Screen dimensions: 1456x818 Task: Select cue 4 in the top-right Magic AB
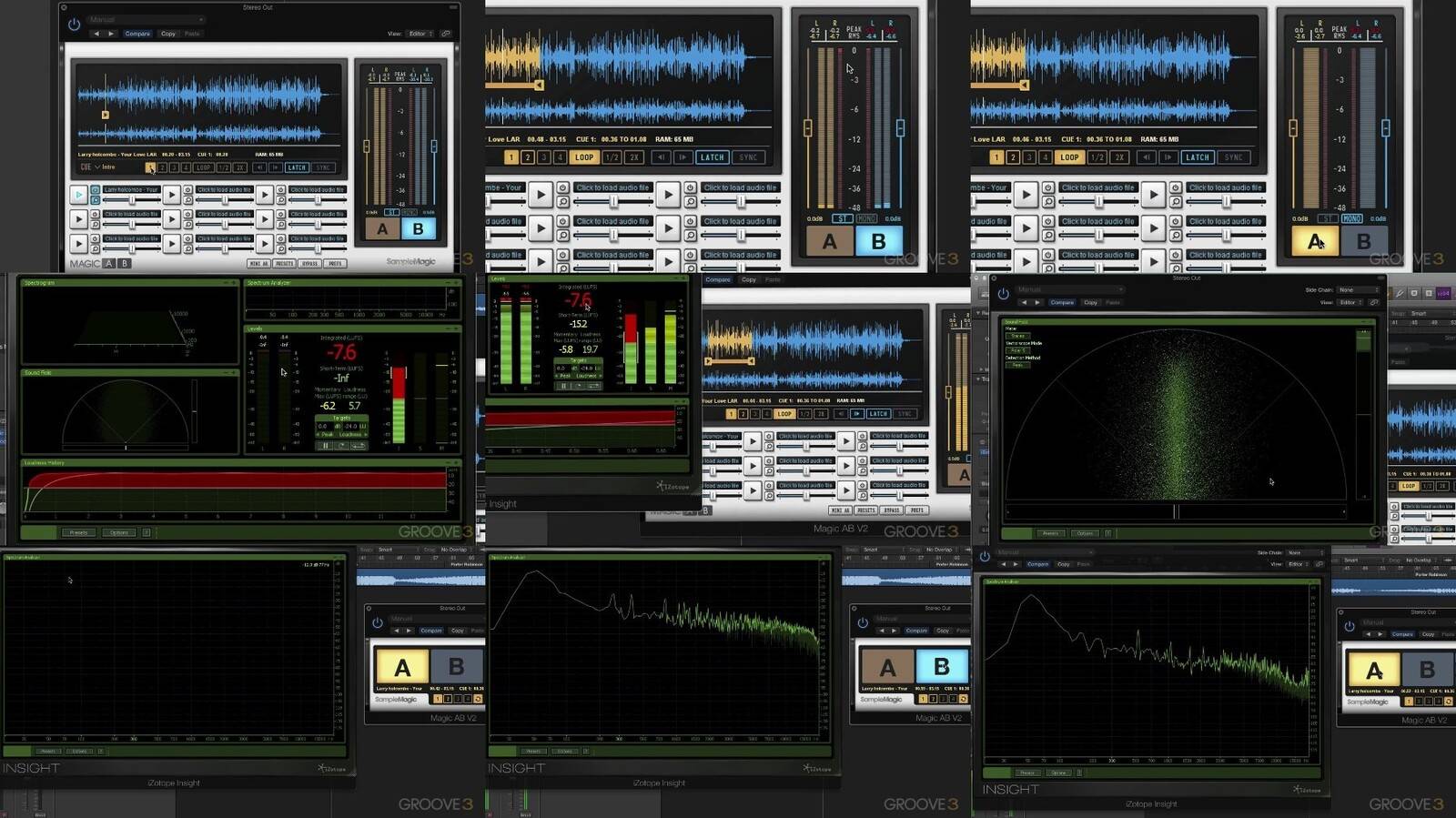click(x=1045, y=157)
